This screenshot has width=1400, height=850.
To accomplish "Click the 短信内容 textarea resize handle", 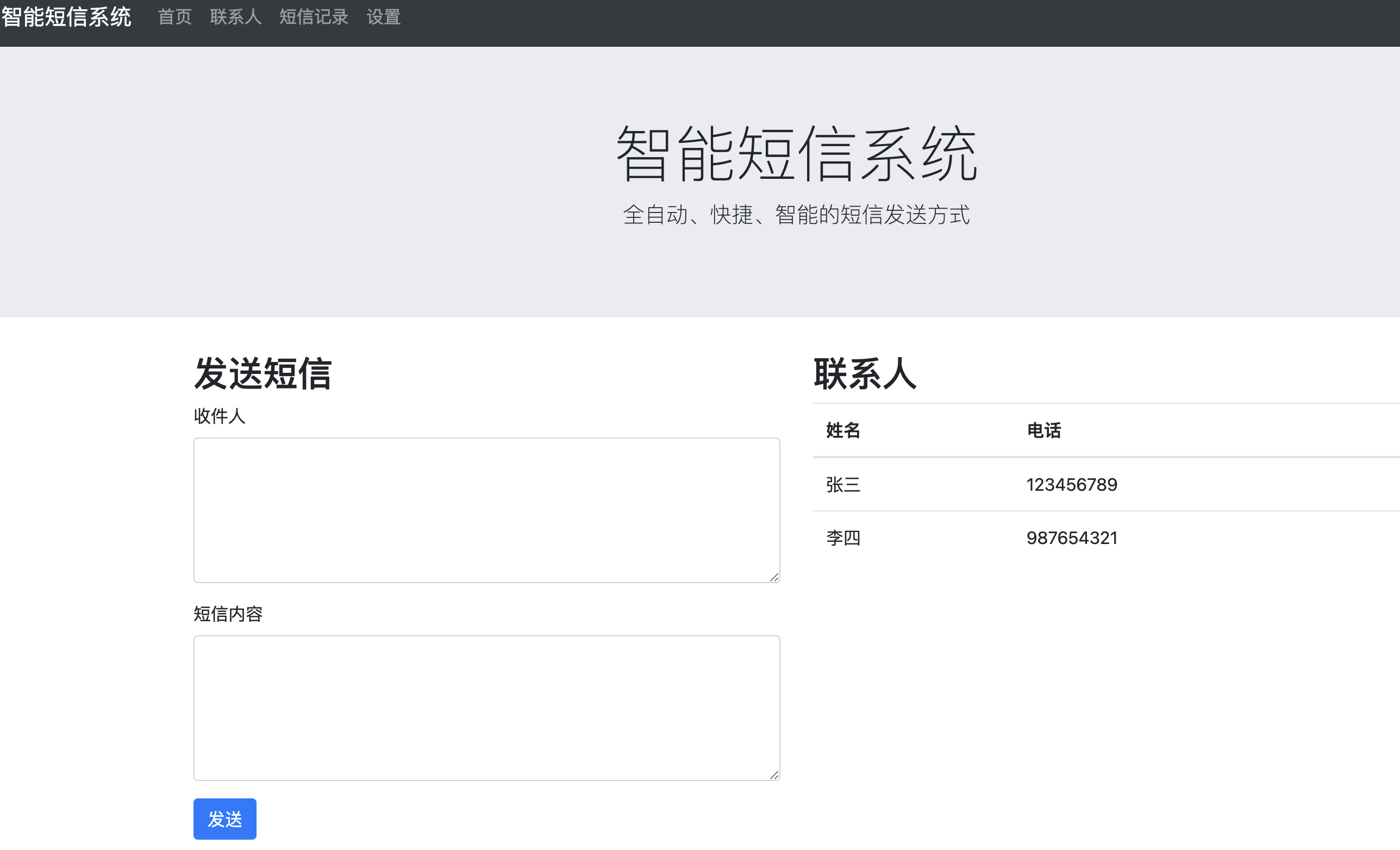I will 774,775.
